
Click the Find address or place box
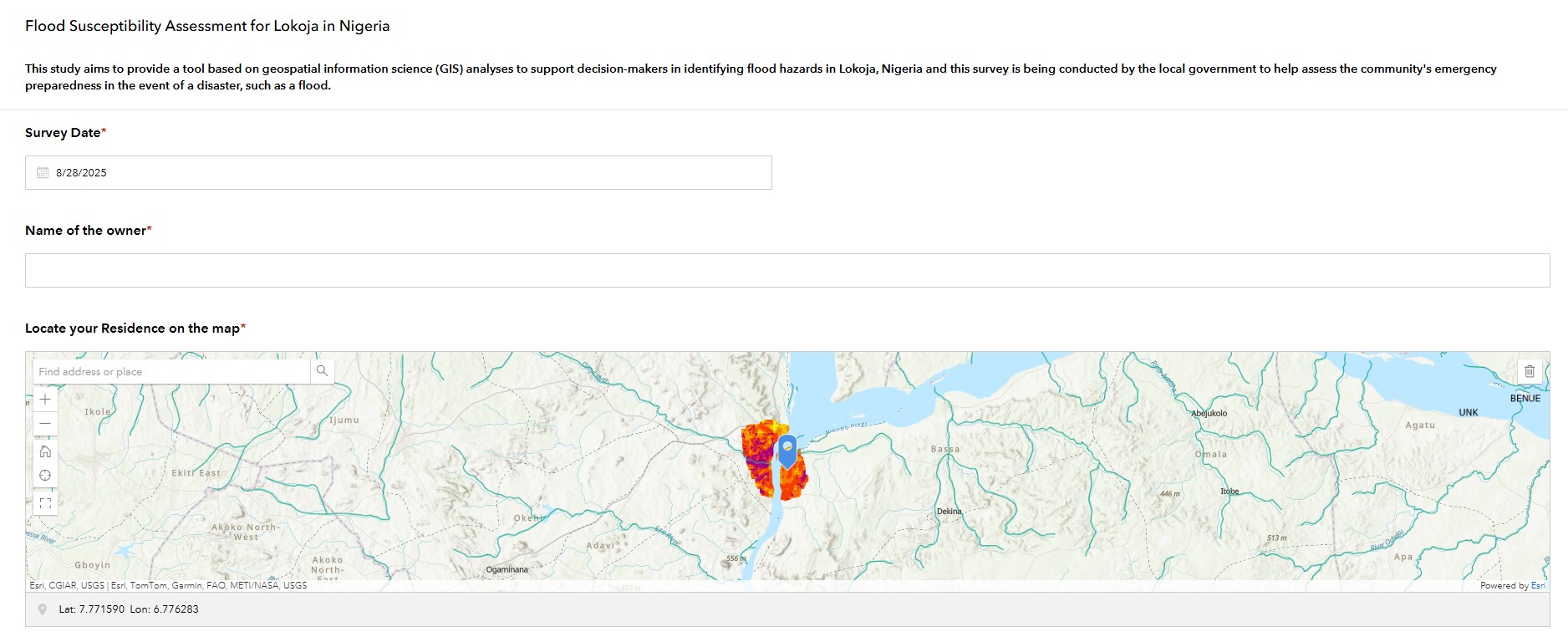171,371
